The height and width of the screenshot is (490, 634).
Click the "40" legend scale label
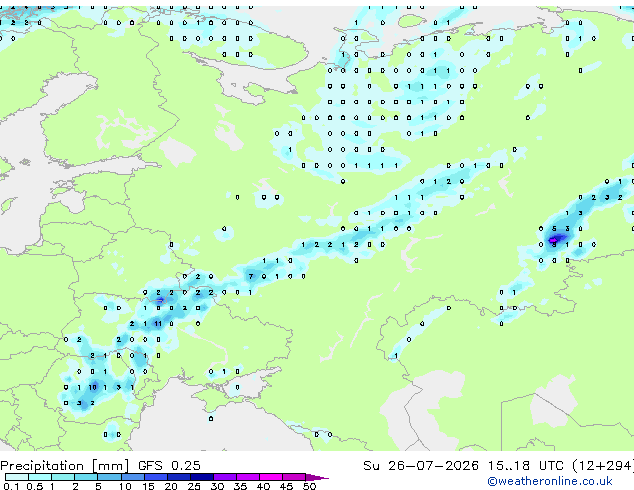[263, 486]
